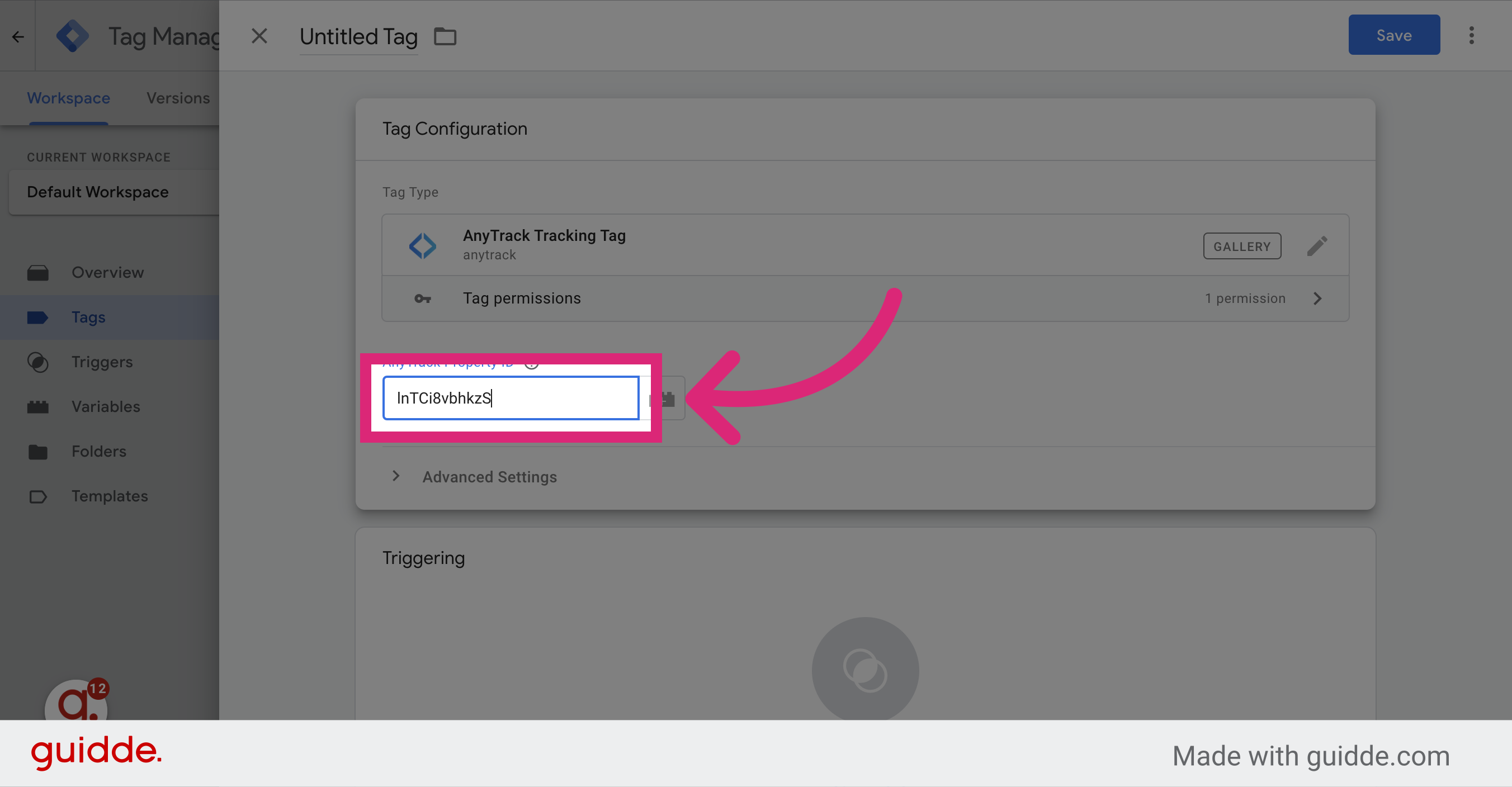Save the tag
This screenshot has width=1512, height=787.
tap(1393, 35)
